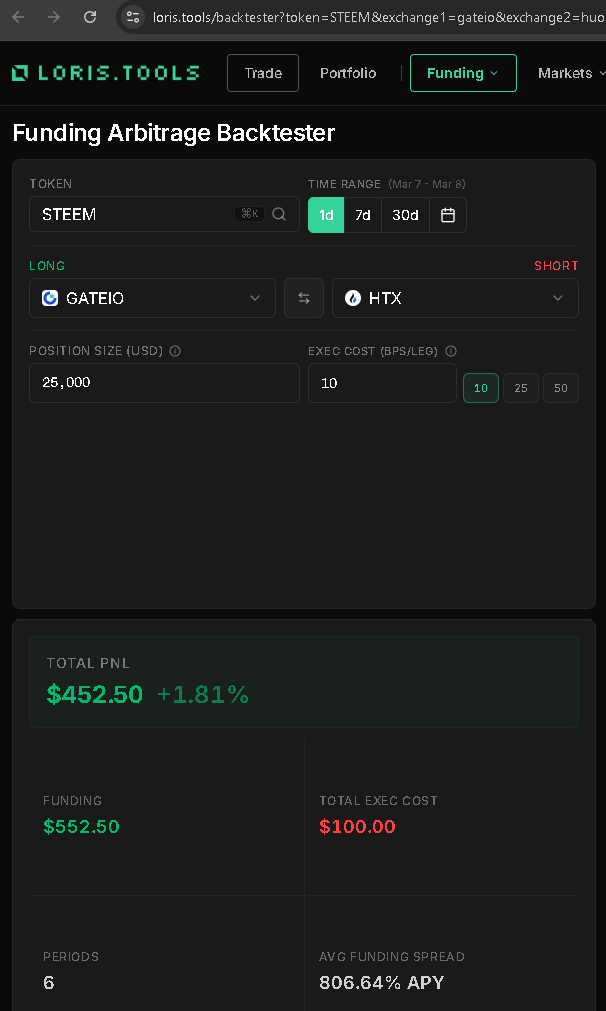
Task: Click the search magnifier in token field
Action: click(x=279, y=214)
